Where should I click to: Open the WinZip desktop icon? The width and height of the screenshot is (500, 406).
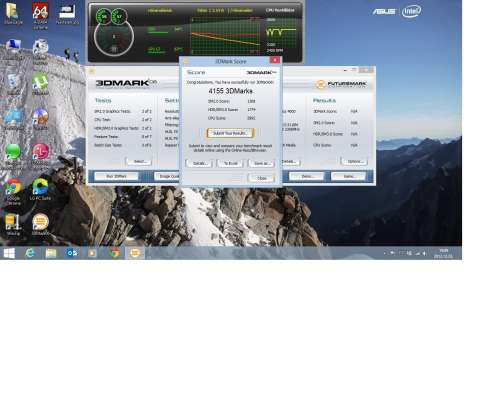click(x=13, y=224)
